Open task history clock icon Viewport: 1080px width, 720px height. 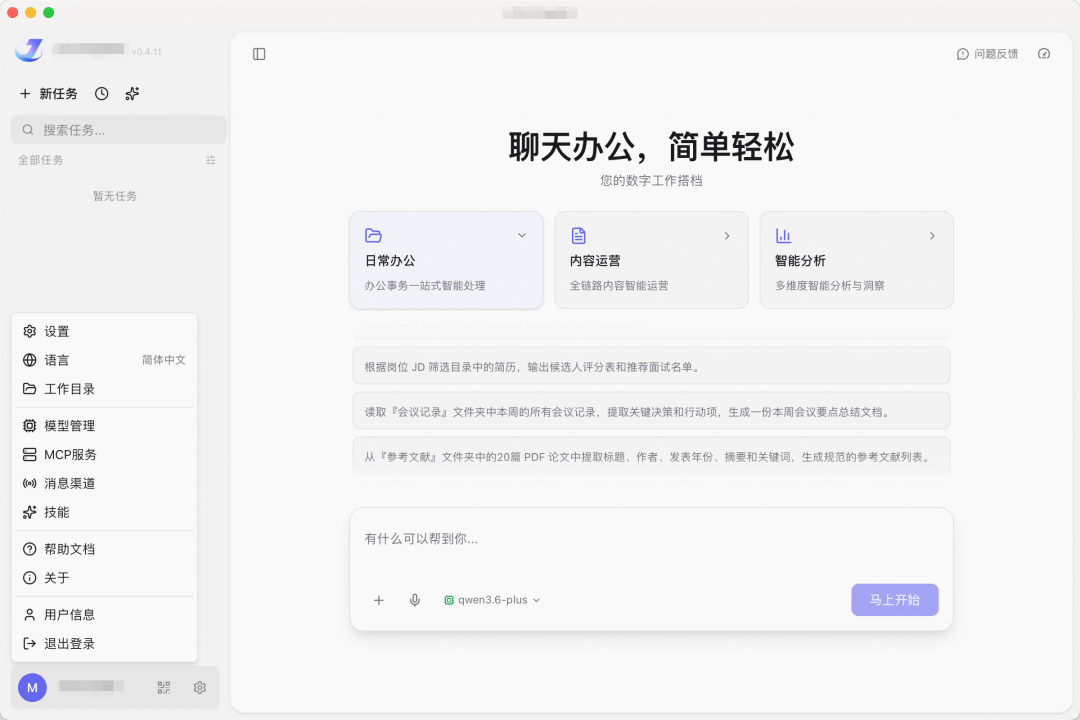click(102, 94)
